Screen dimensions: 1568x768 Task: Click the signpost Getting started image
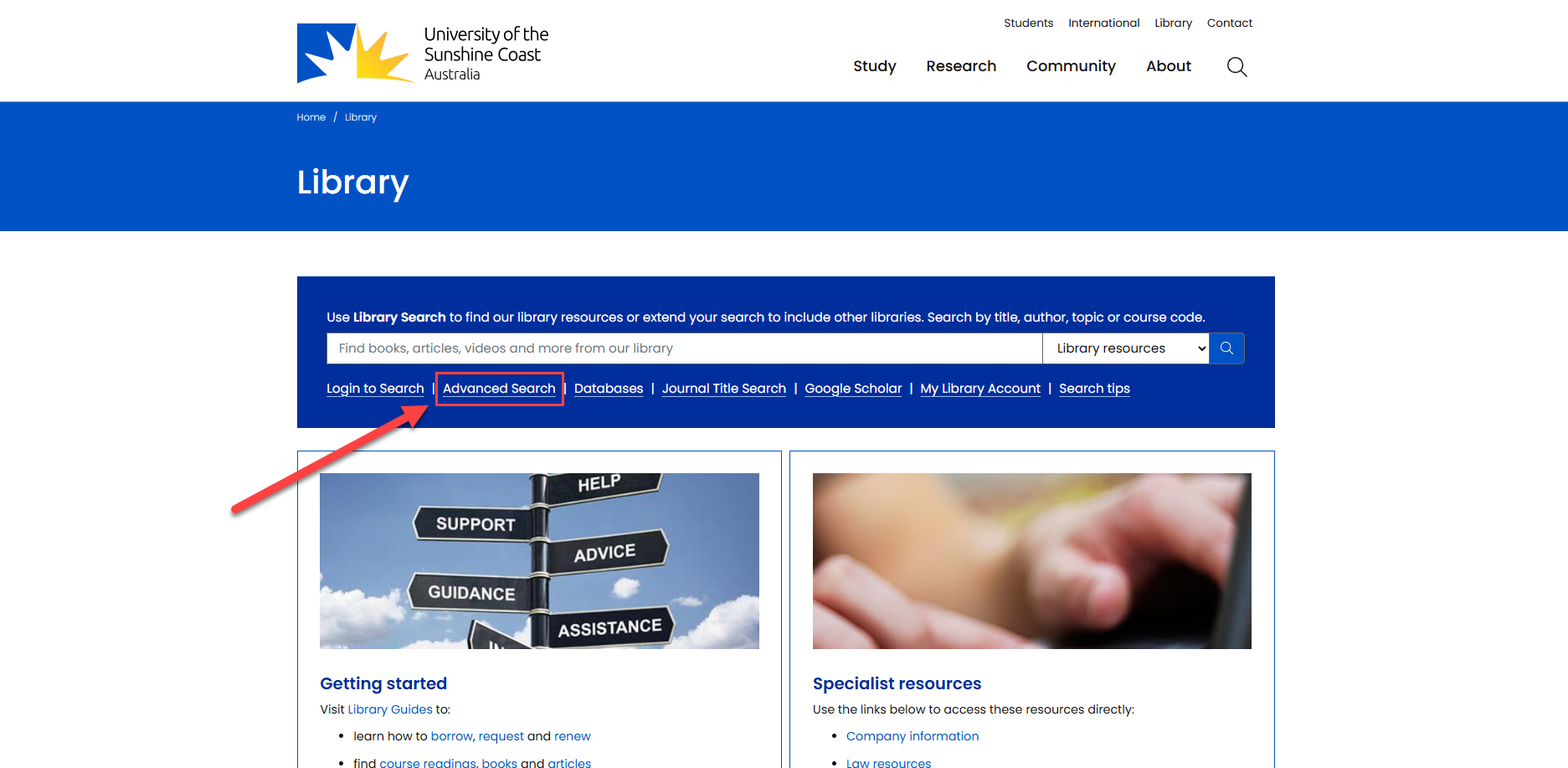point(539,561)
